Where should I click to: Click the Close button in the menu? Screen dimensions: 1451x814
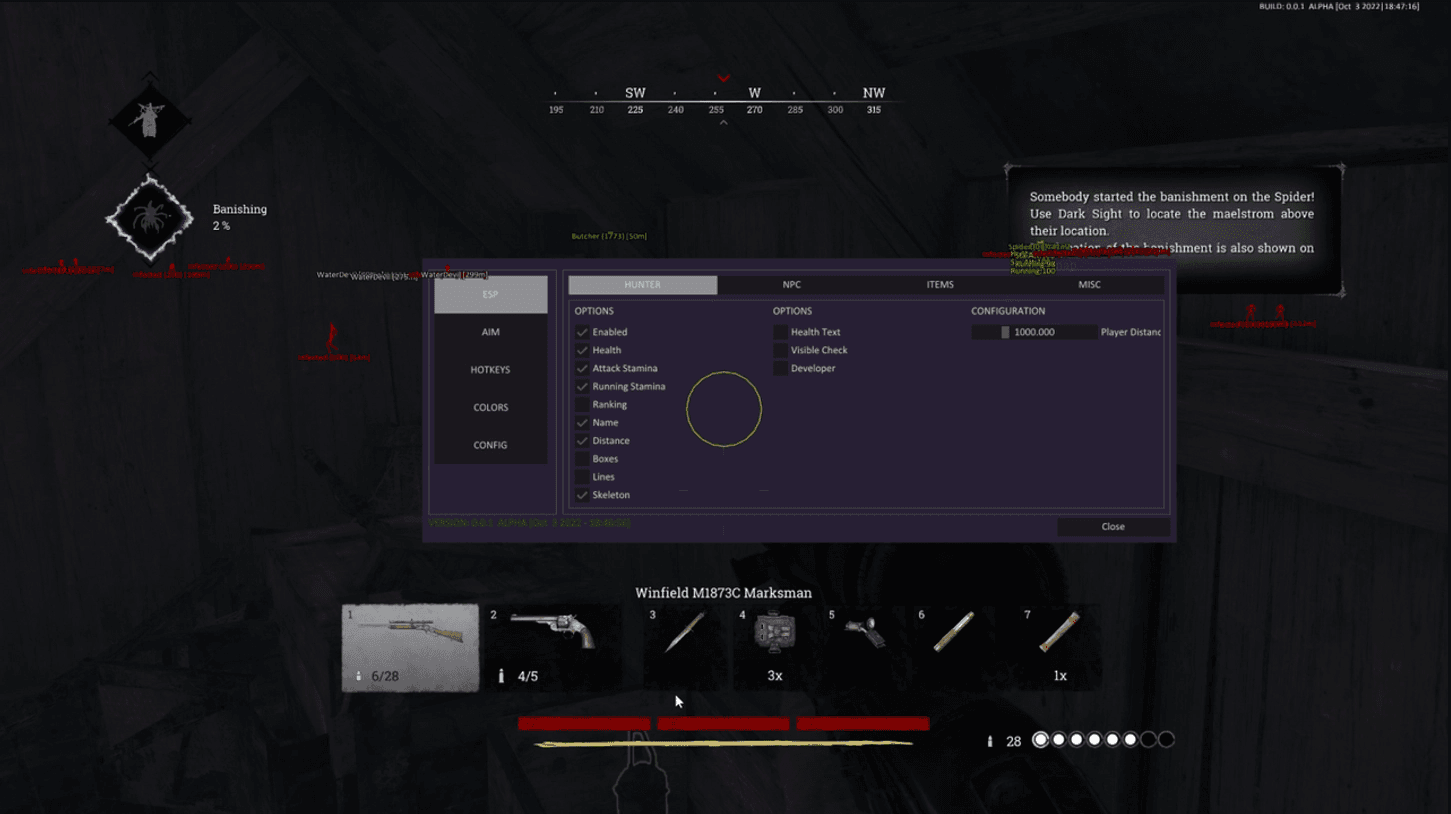click(1113, 526)
